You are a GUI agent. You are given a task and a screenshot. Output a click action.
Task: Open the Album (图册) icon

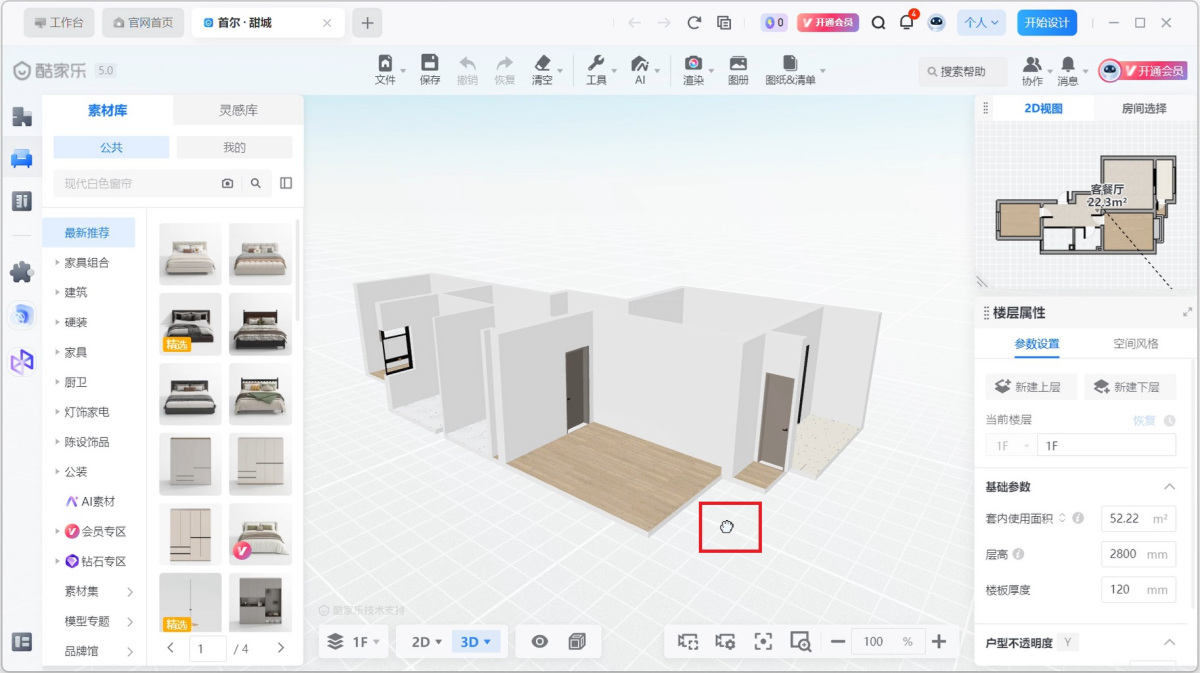pyautogui.click(x=738, y=69)
